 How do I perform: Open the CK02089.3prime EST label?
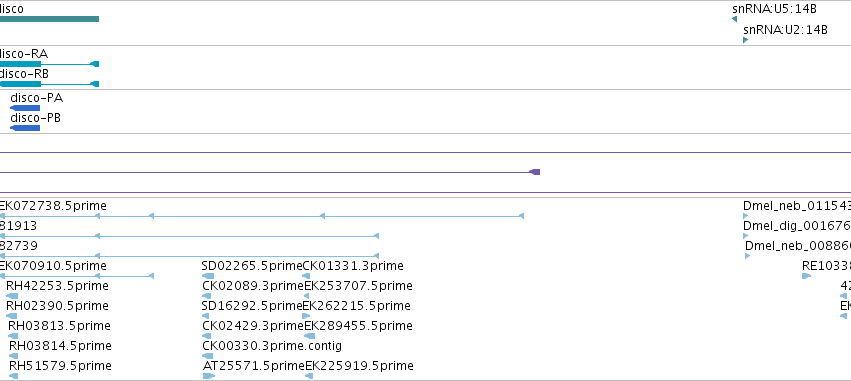[x=252, y=286]
